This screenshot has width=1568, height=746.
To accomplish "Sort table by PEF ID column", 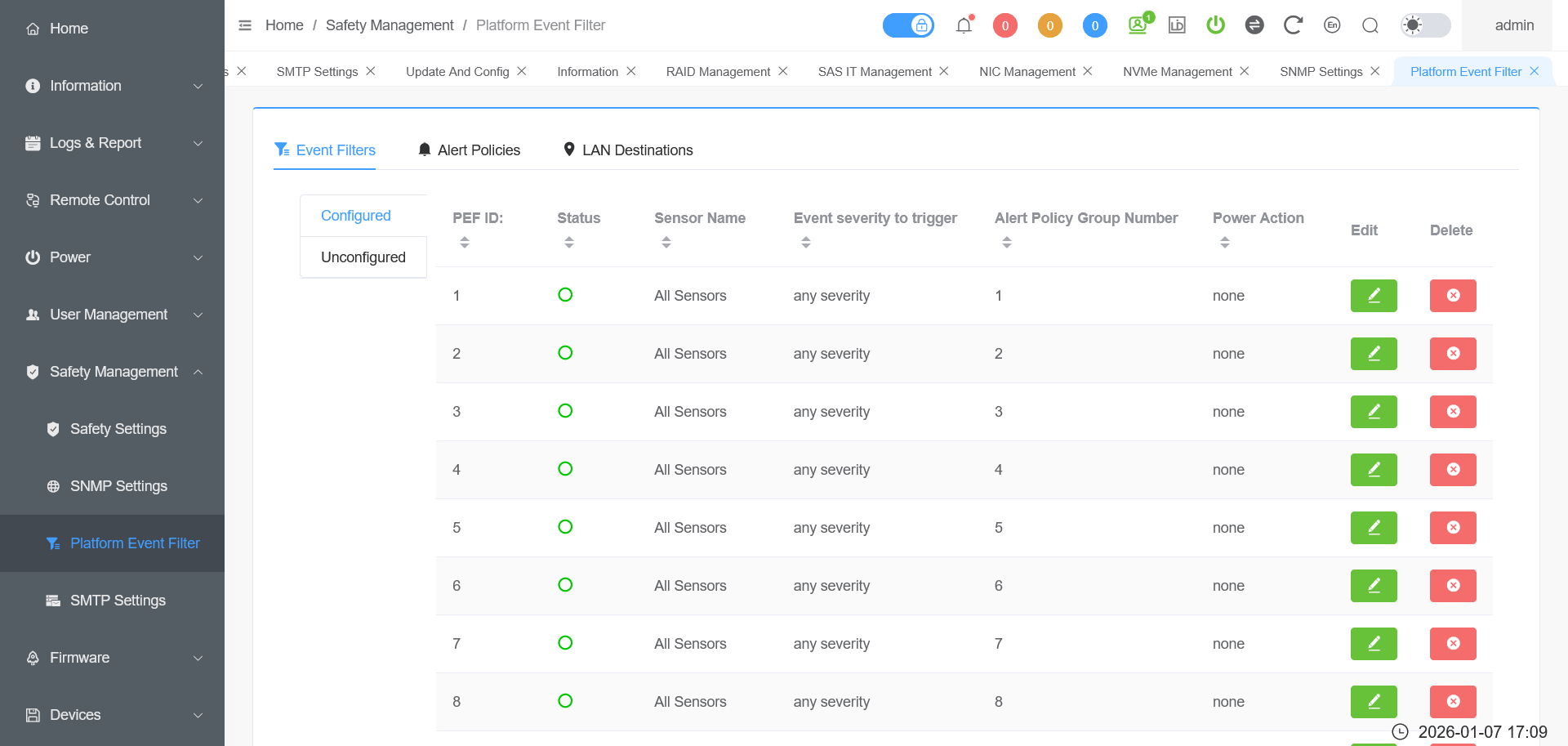I will pyautogui.click(x=465, y=242).
